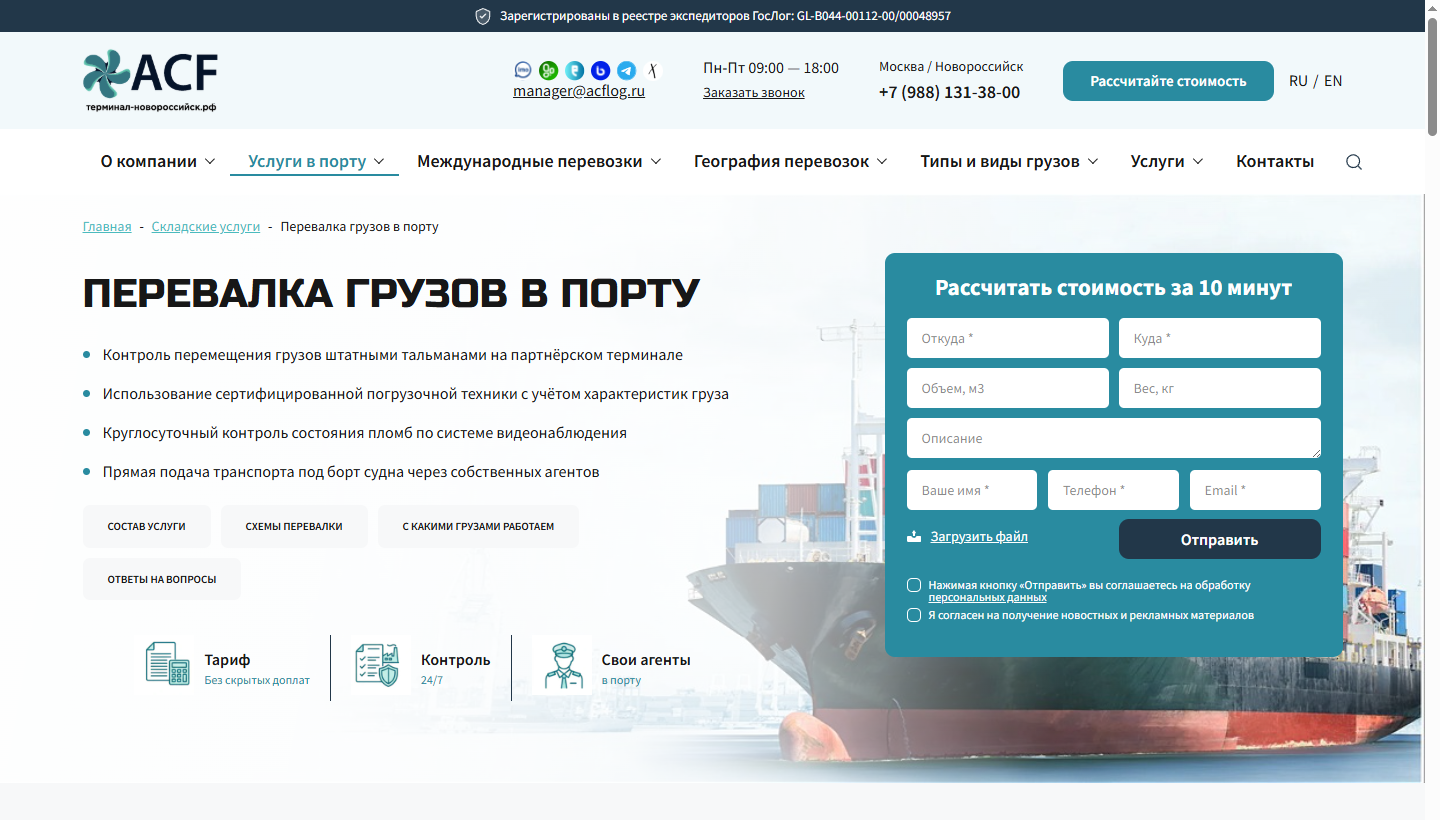
Task: Focus the Телефон input field
Action: [x=1113, y=490]
